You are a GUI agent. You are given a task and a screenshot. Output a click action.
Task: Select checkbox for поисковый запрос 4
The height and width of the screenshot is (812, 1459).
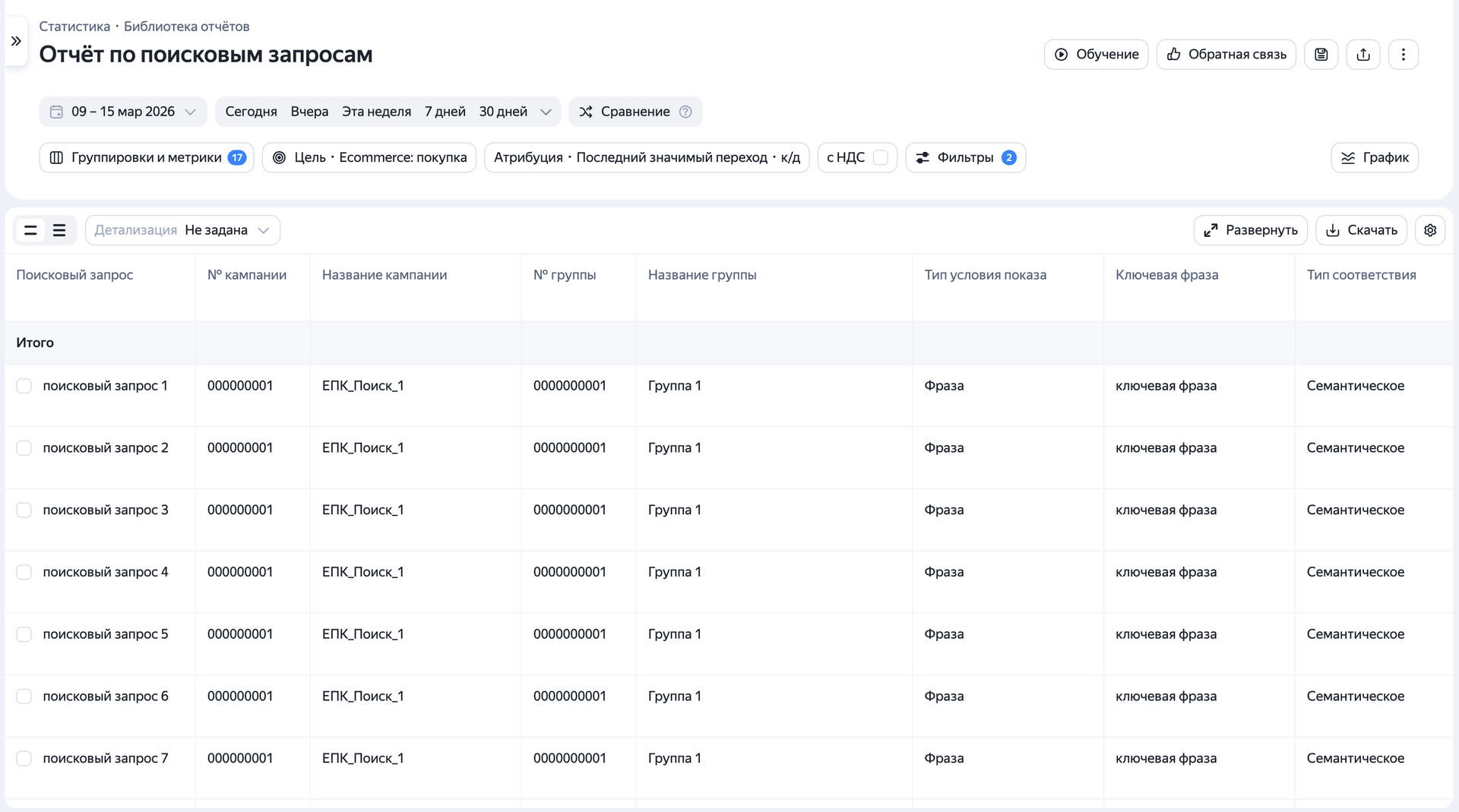pyautogui.click(x=24, y=572)
